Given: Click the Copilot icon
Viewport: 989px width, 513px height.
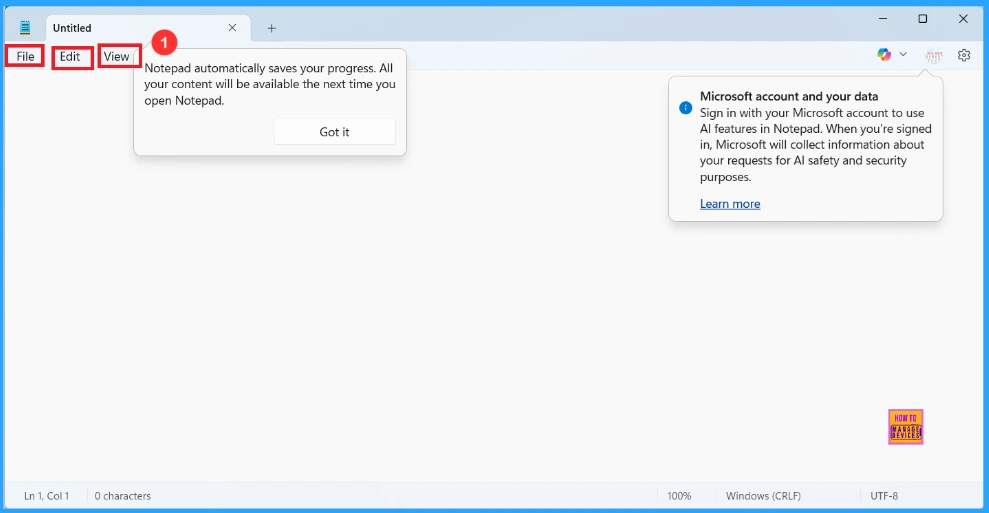Looking at the screenshot, I should (884, 55).
